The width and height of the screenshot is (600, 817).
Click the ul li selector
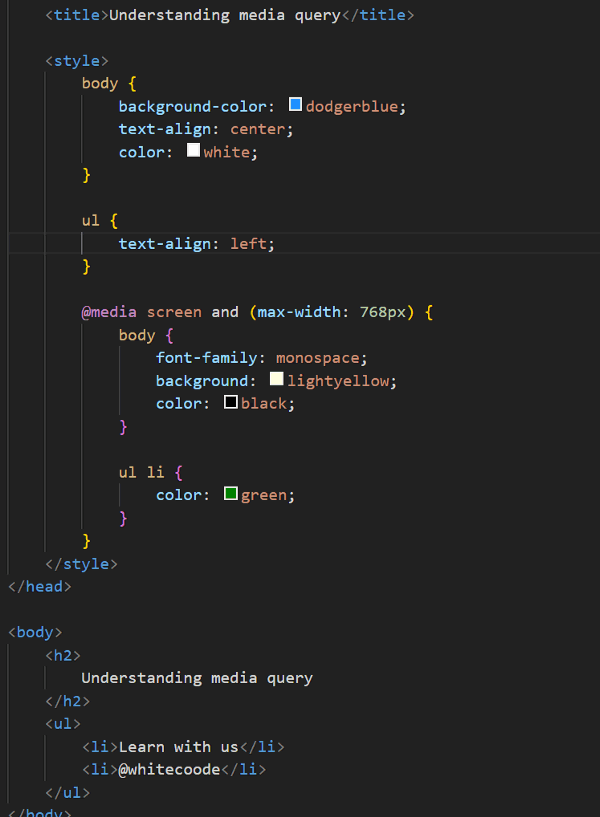(145, 472)
